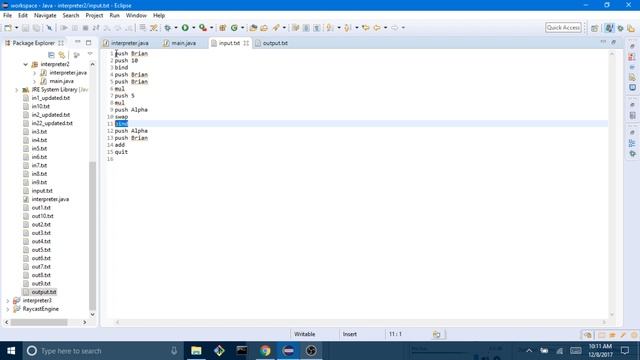Image resolution: width=640 pixels, height=360 pixels.
Task: Click the Search flashlight icon
Action: click(276, 28)
